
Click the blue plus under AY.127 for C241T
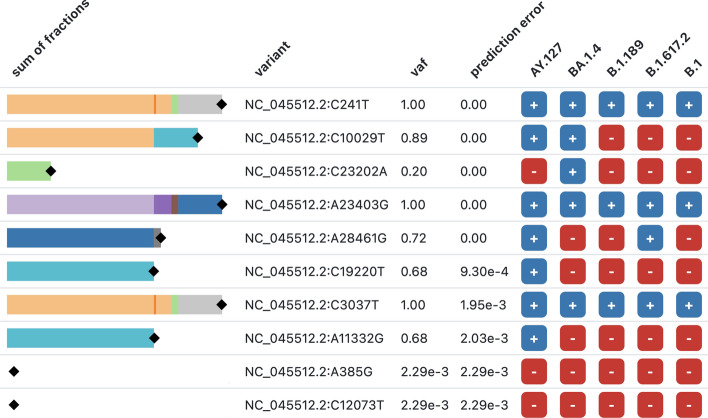(534, 105)
